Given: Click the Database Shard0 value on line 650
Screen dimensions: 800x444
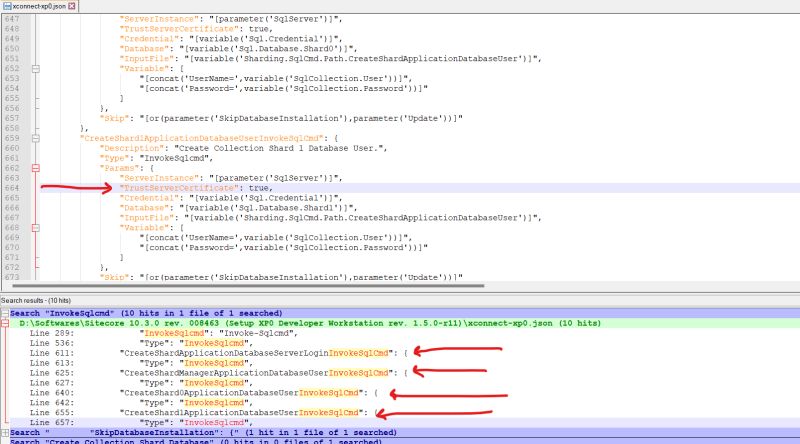Looking at the screenshot, I should click(x=268, y=48).
